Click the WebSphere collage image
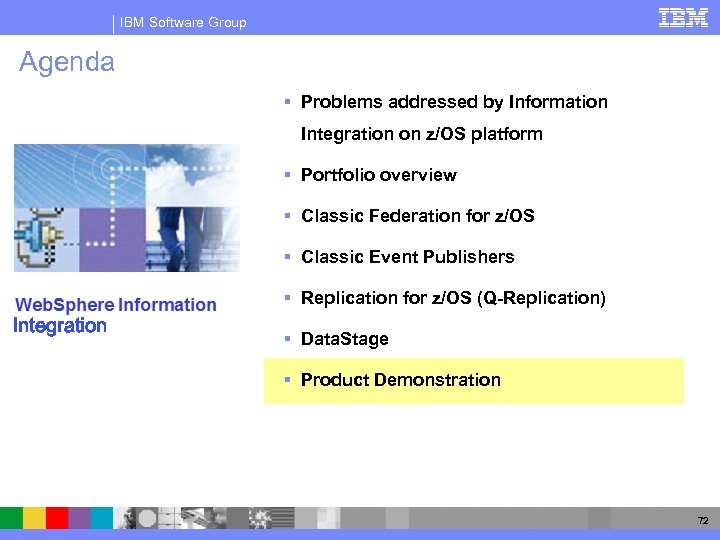Viewport: 720px width, 540px height. coord(127,208)
